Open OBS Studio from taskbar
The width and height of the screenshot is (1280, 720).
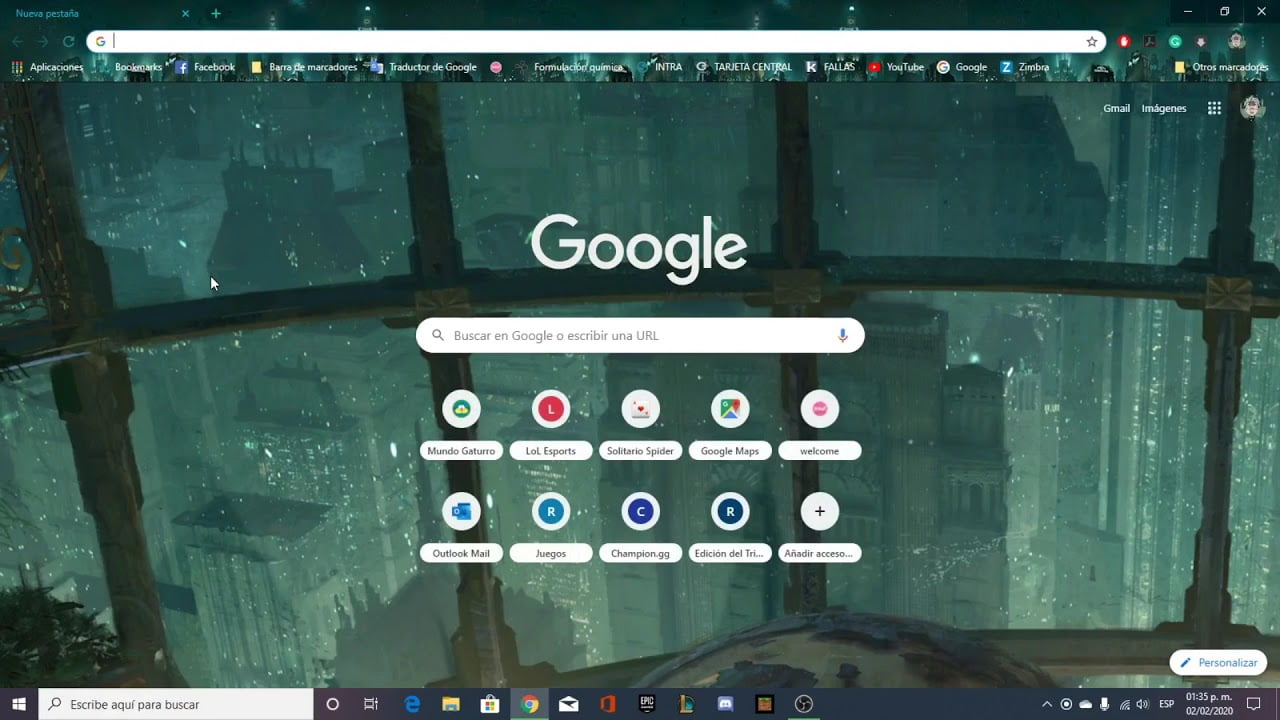(x=803, y=704)
